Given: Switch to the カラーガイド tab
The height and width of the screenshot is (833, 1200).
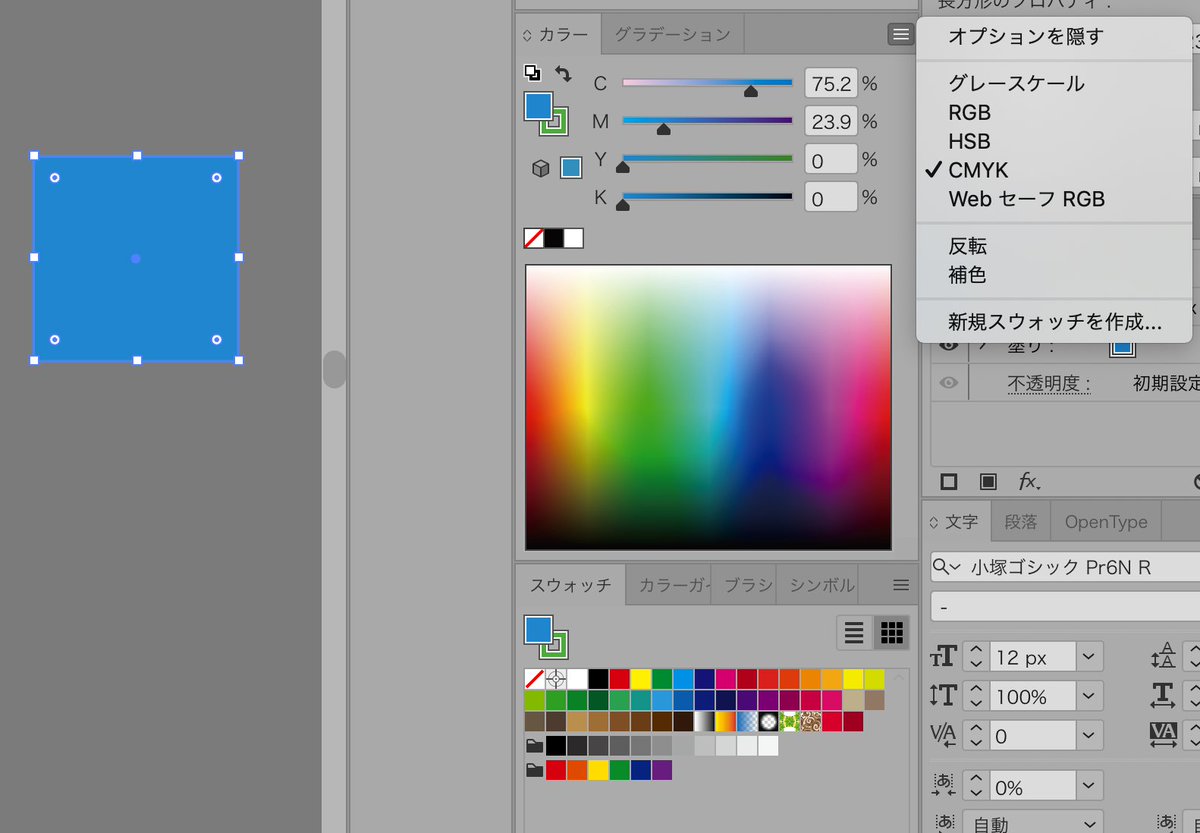Looking at the screenshot, I should click(668, 585).
